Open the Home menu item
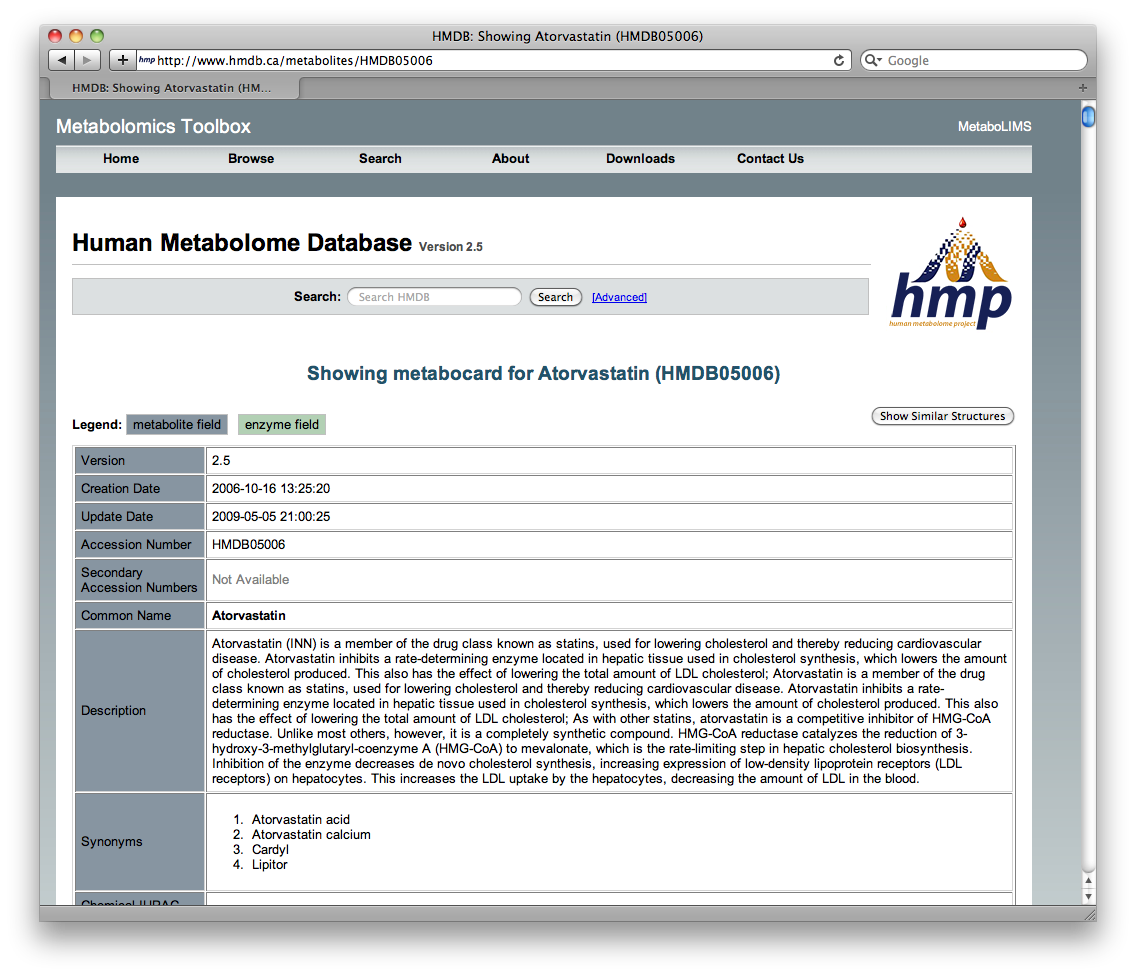 [121, 159]
